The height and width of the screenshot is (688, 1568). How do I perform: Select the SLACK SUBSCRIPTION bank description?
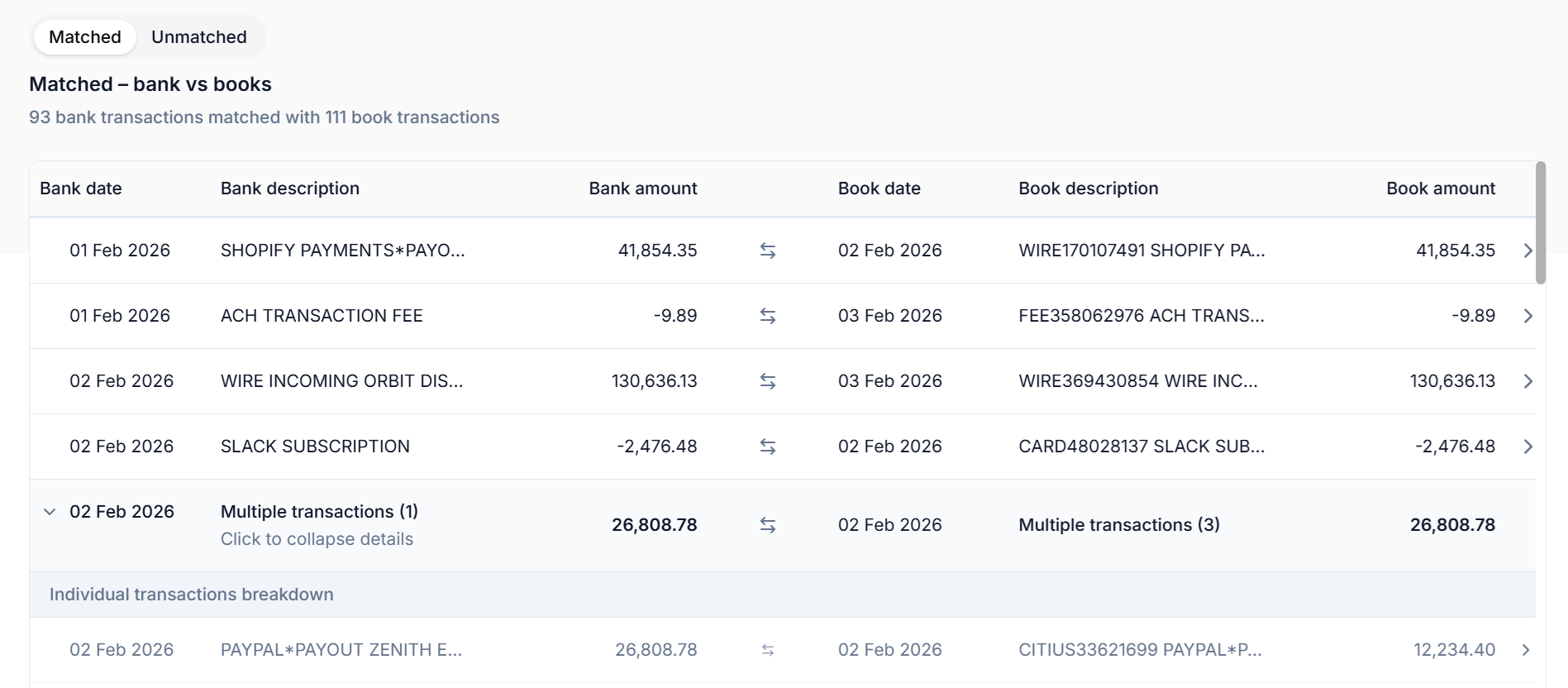(315, 447)
